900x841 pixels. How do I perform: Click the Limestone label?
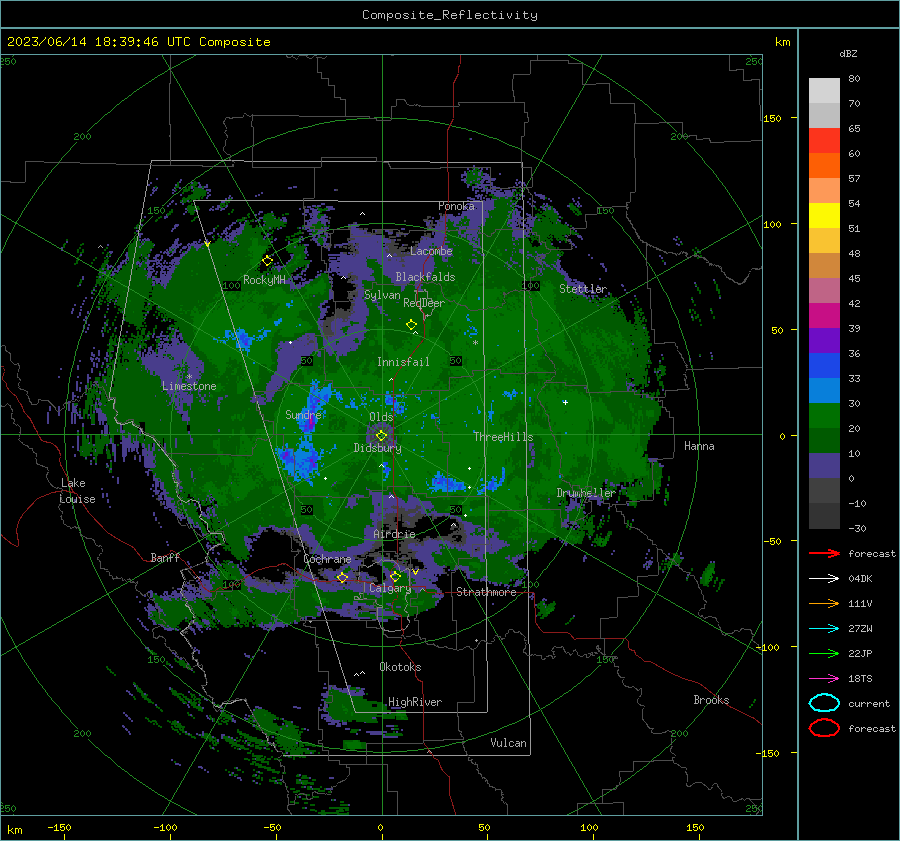[x=189, y=386]
